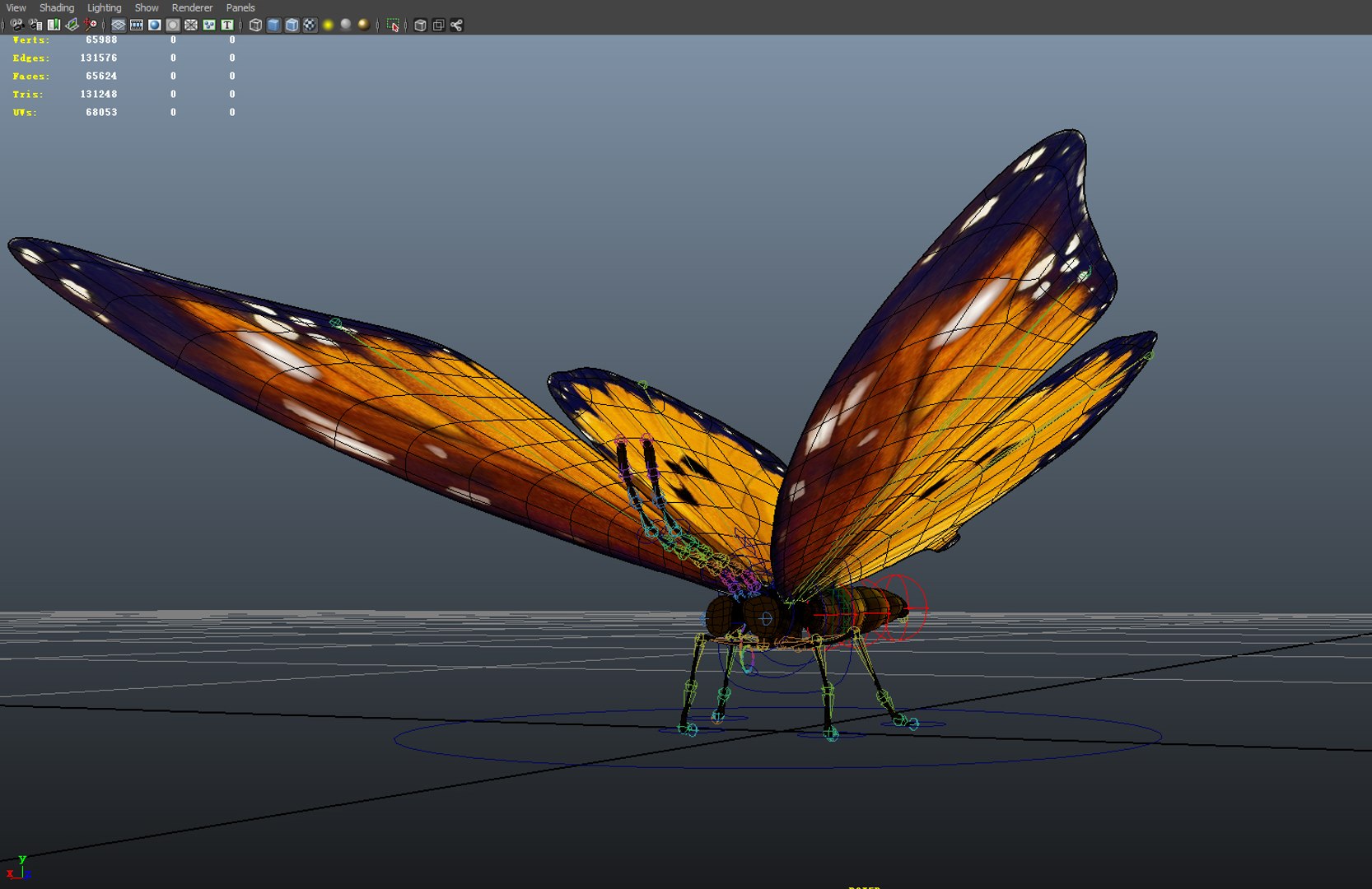Toggle the Safe Action icon

[208, 25]
